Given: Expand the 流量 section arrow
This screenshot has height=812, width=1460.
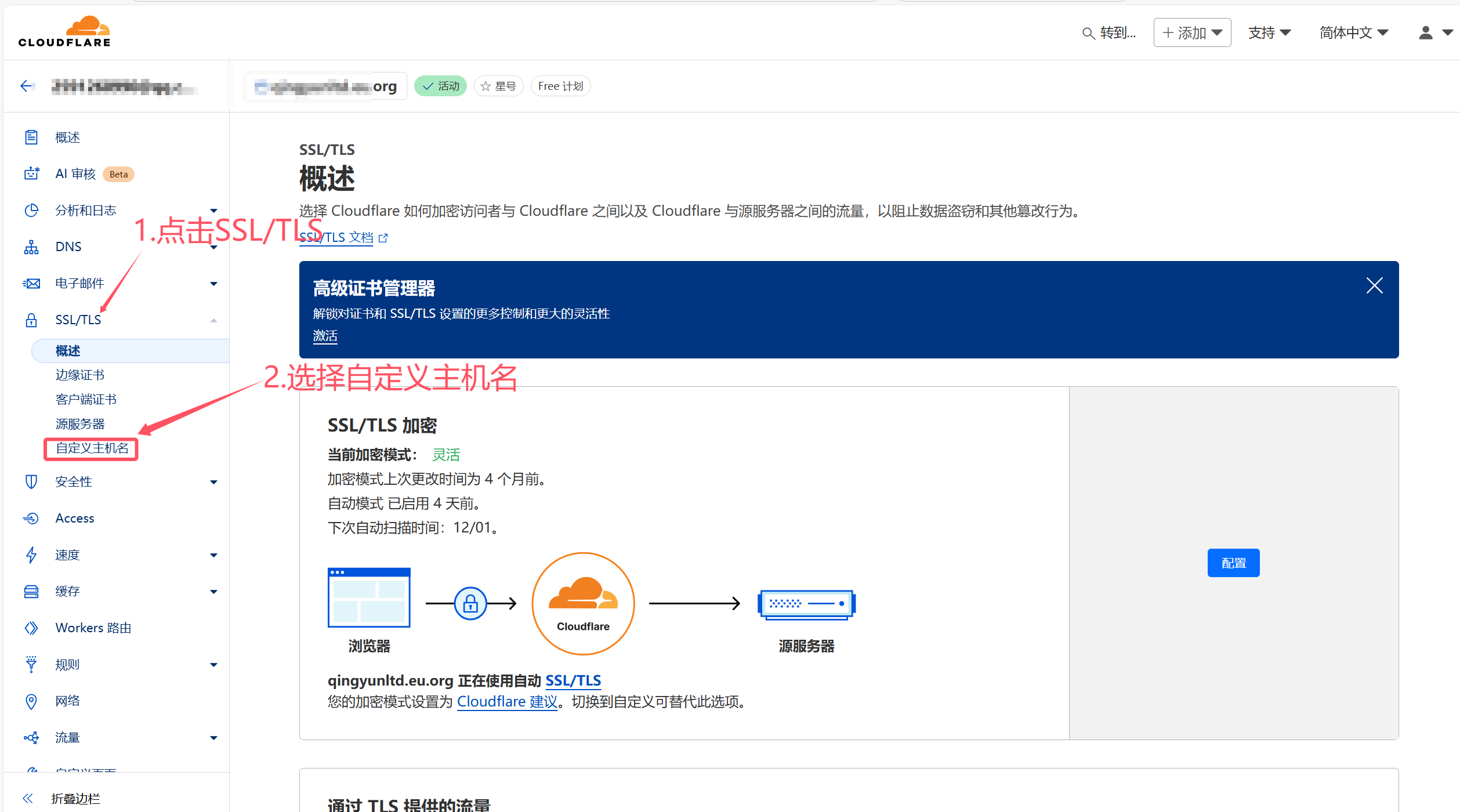Looking at the screenshot, I should [x=213, y=738].
